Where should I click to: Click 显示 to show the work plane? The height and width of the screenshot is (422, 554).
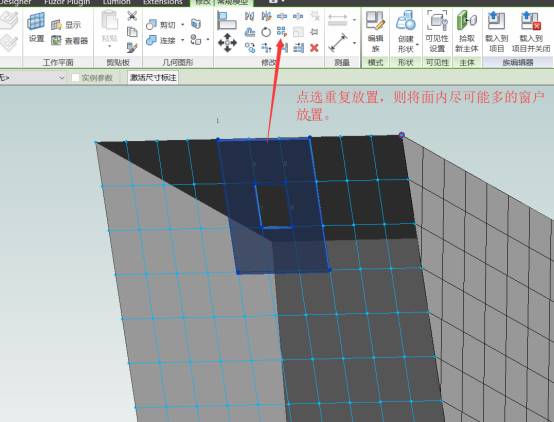pyautogui.click(x=65, y=25)
